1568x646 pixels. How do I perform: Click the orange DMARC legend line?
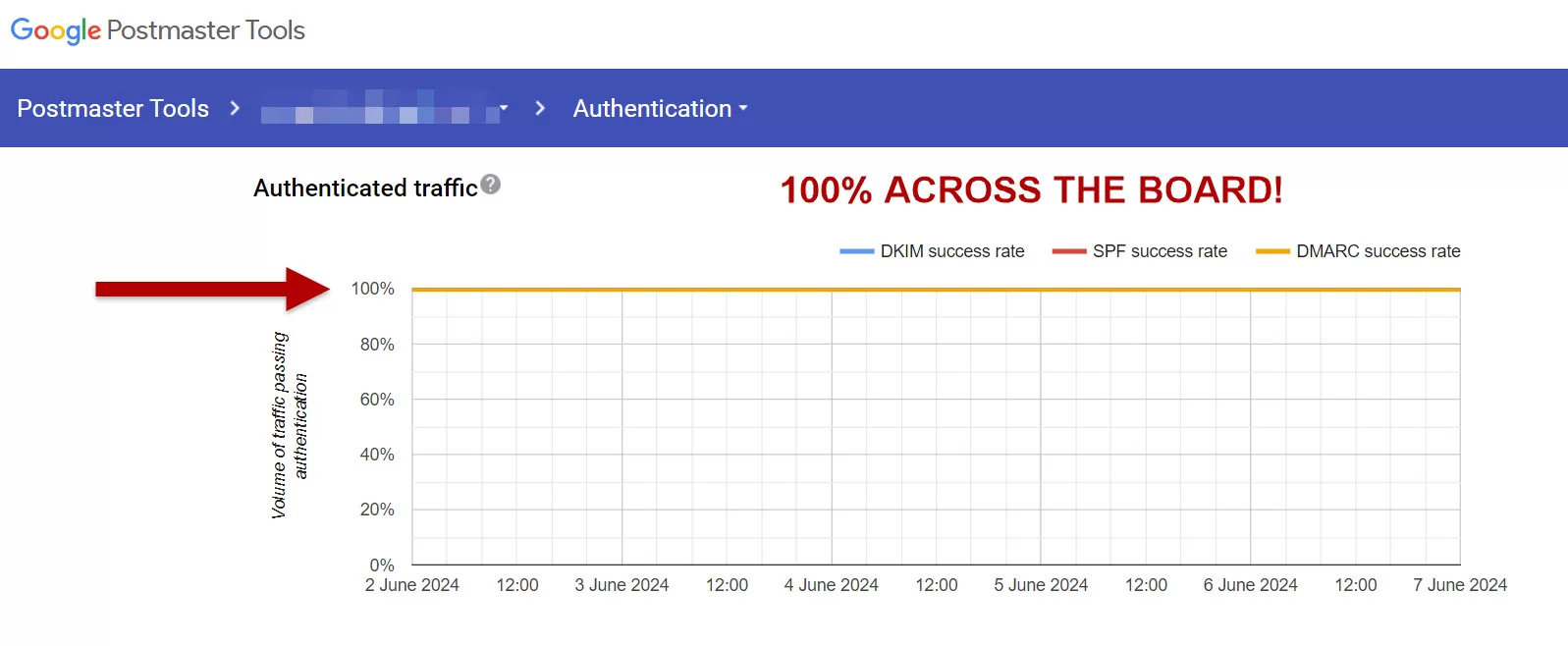pos(1272,251)
